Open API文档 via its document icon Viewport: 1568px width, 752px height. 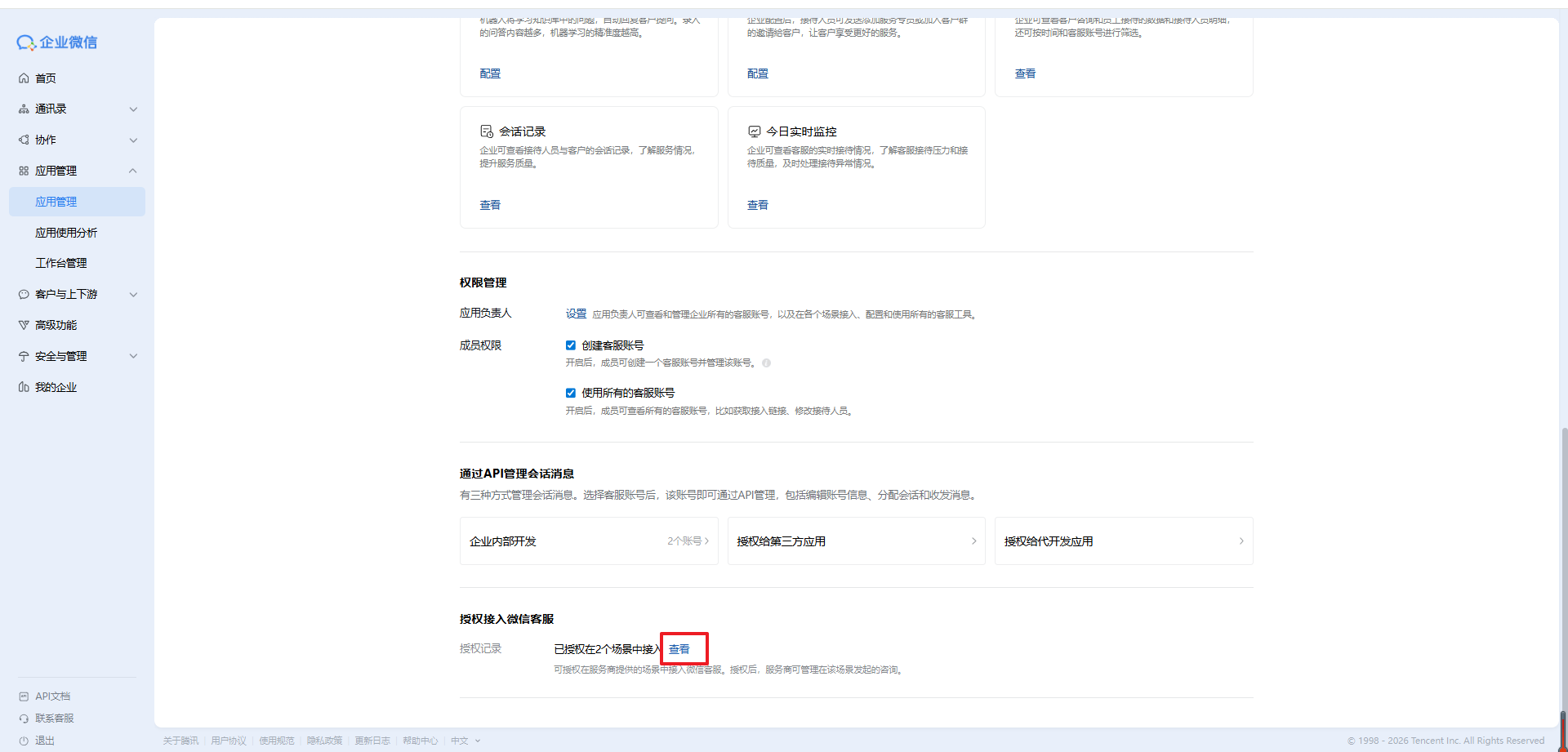pyautogui.click(x=24, y=696)
